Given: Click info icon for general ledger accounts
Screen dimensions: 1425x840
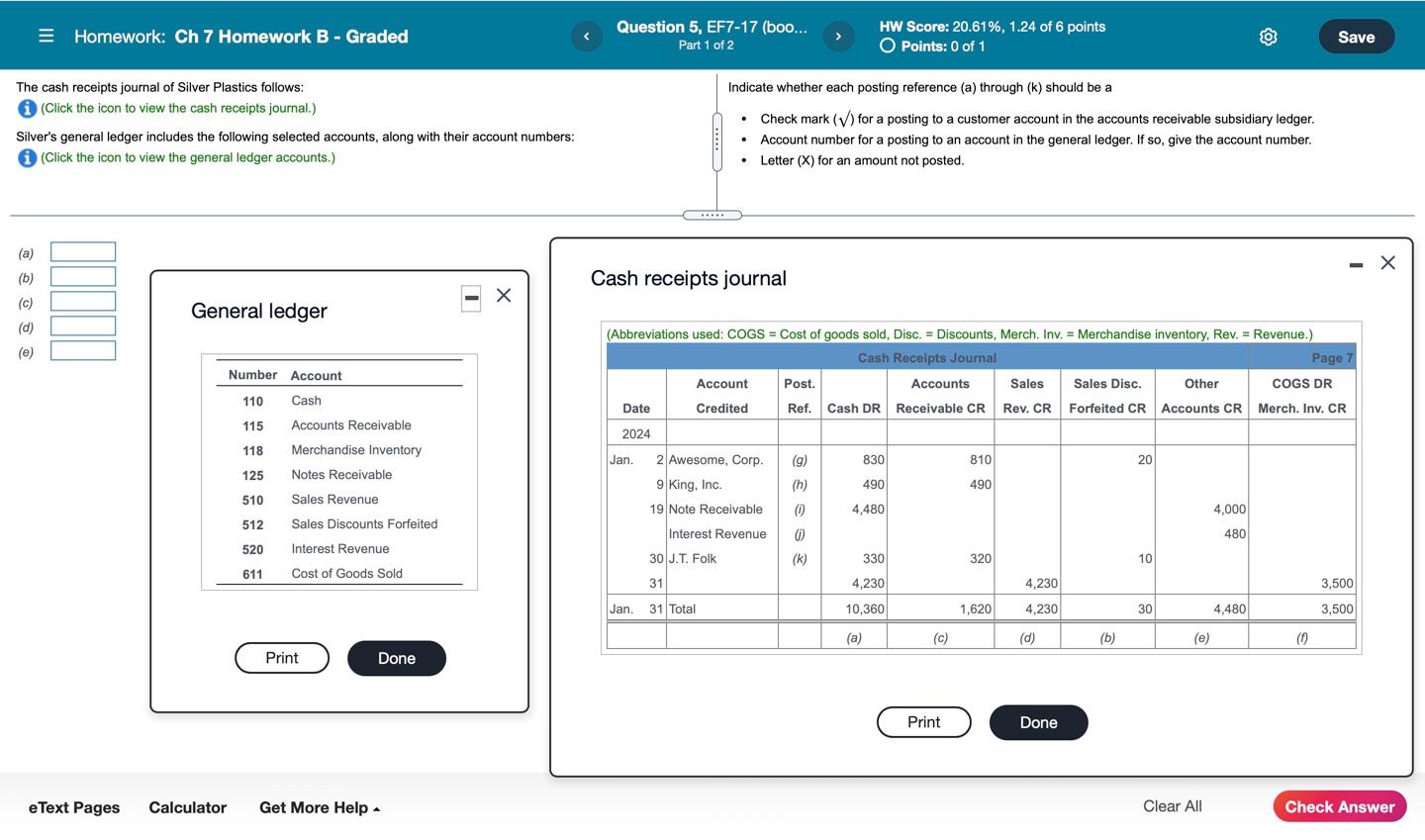Looking at the screenshot, I should click(x=28, y=158).
